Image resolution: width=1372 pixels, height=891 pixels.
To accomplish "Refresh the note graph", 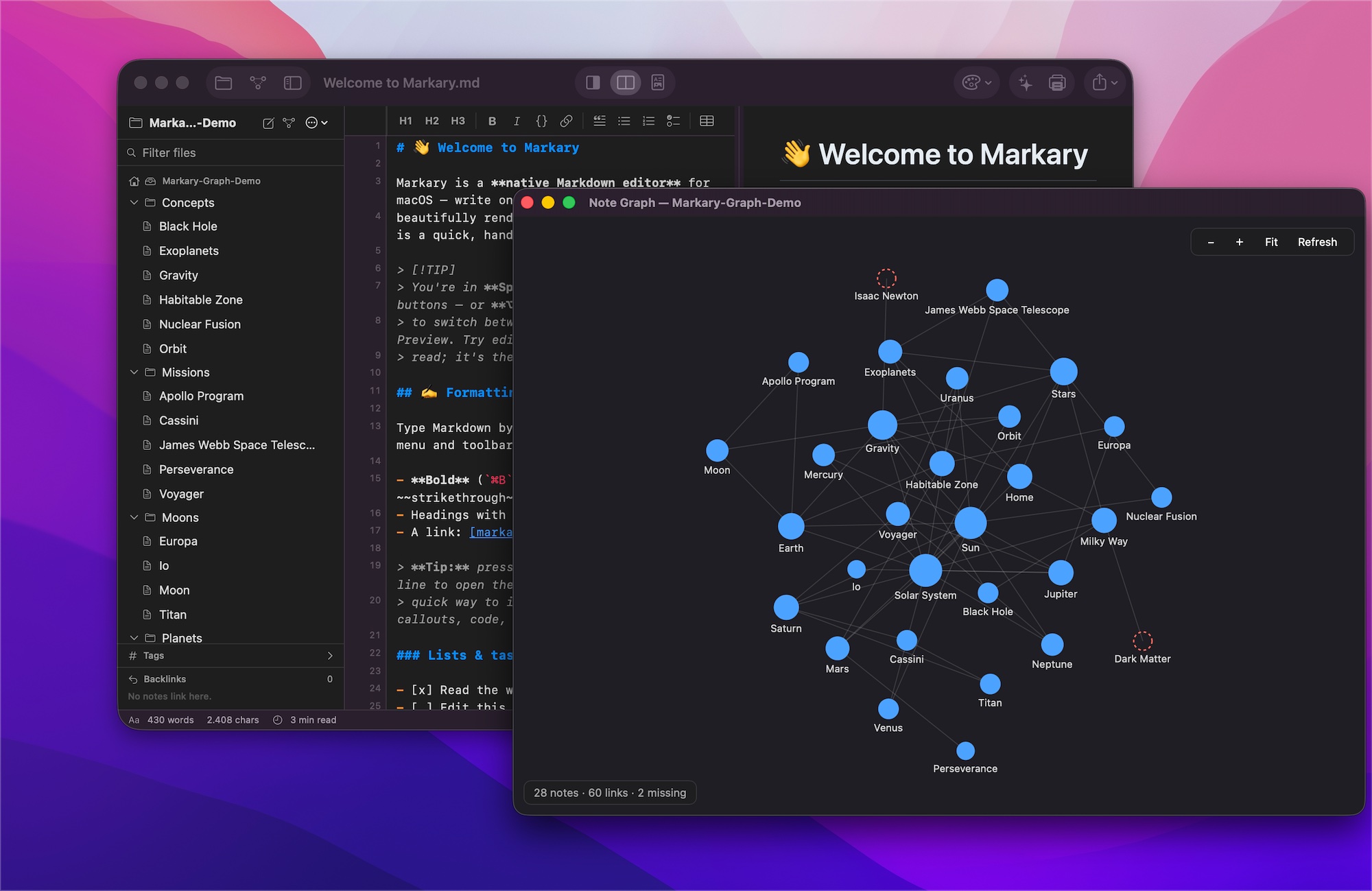I will (x=1317, y=242).
